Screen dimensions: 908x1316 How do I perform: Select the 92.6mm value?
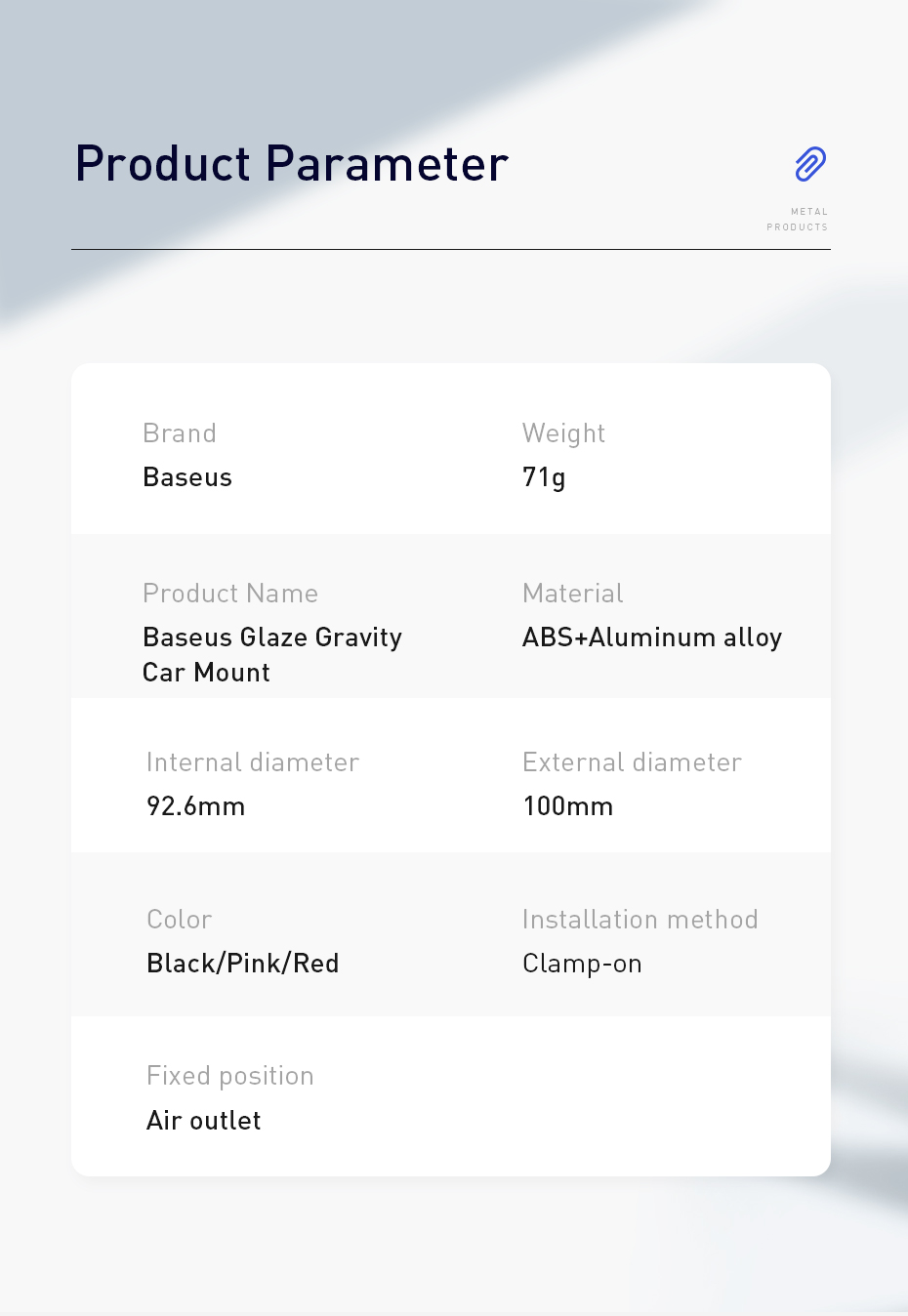click(195, 806)
